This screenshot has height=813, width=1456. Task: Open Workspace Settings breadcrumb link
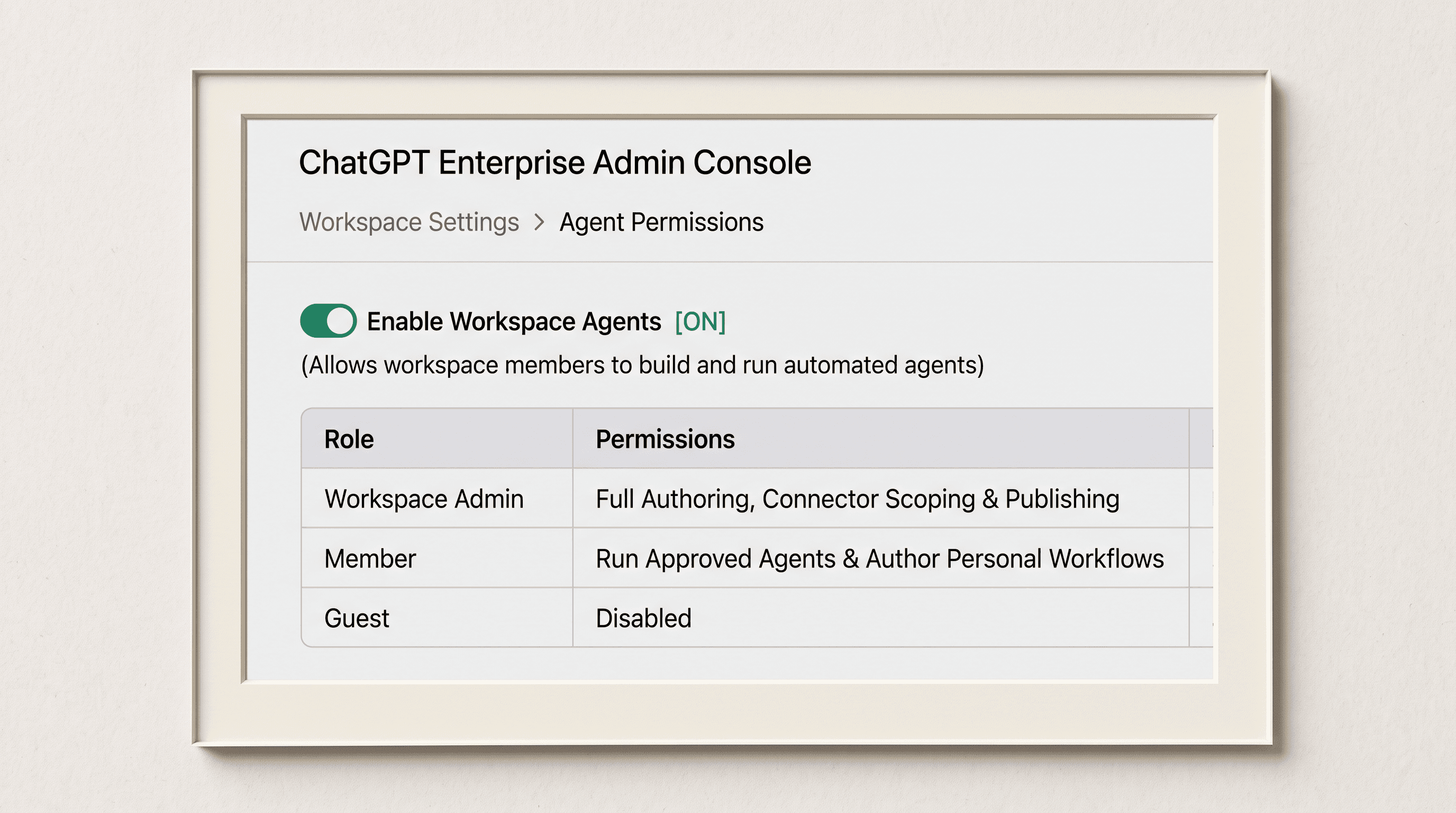point(408,222)
